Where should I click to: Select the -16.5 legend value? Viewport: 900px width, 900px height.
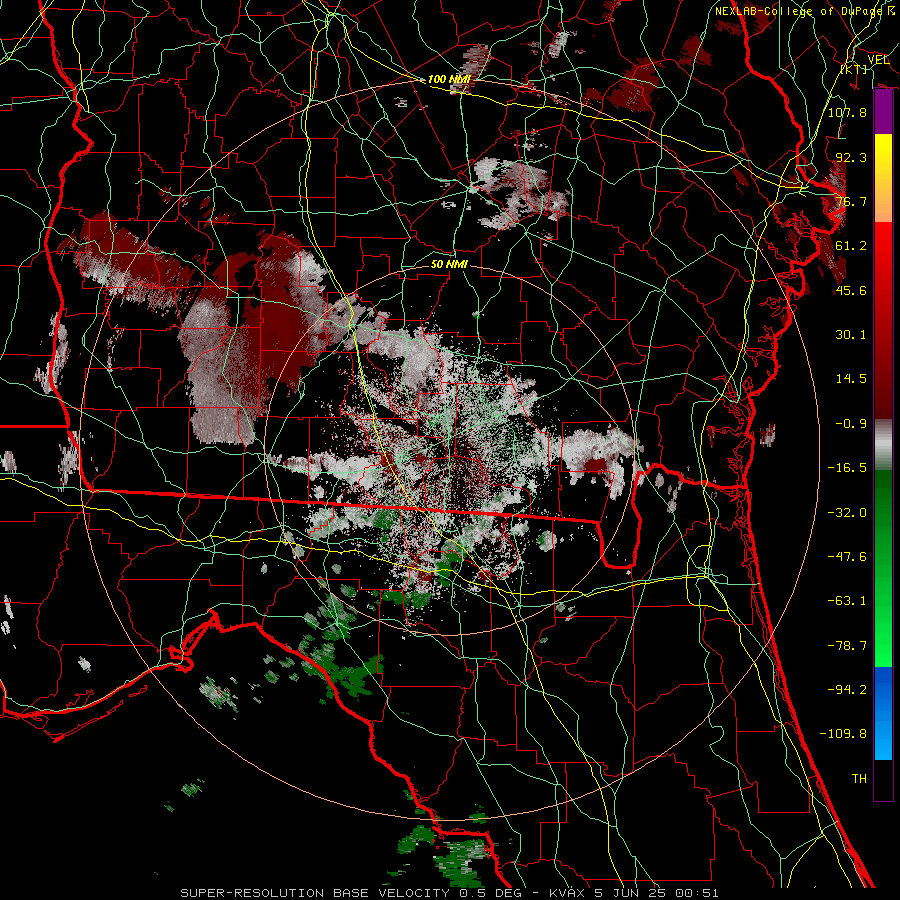[847, 468]
